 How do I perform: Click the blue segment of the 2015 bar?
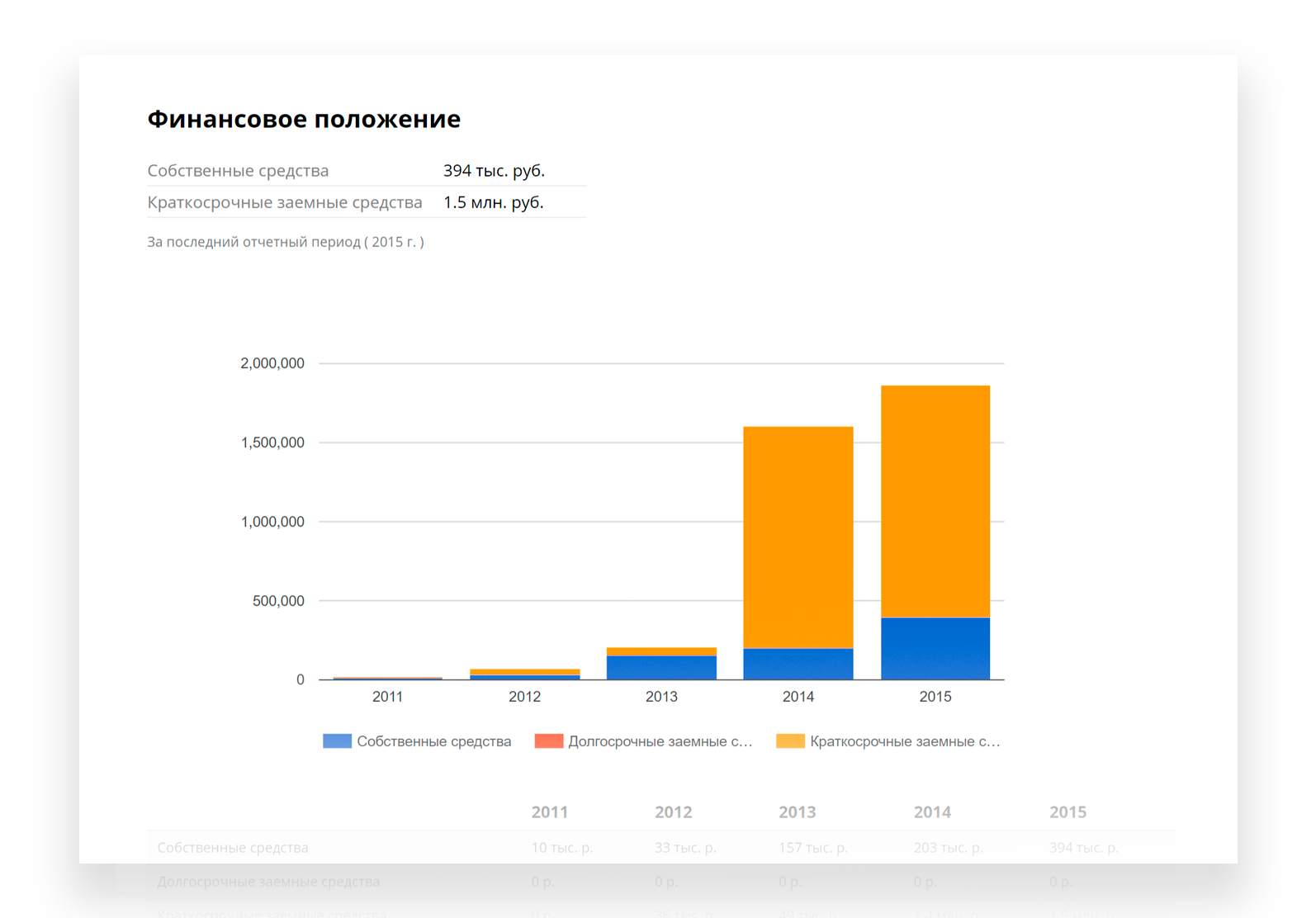pos(935,649)
